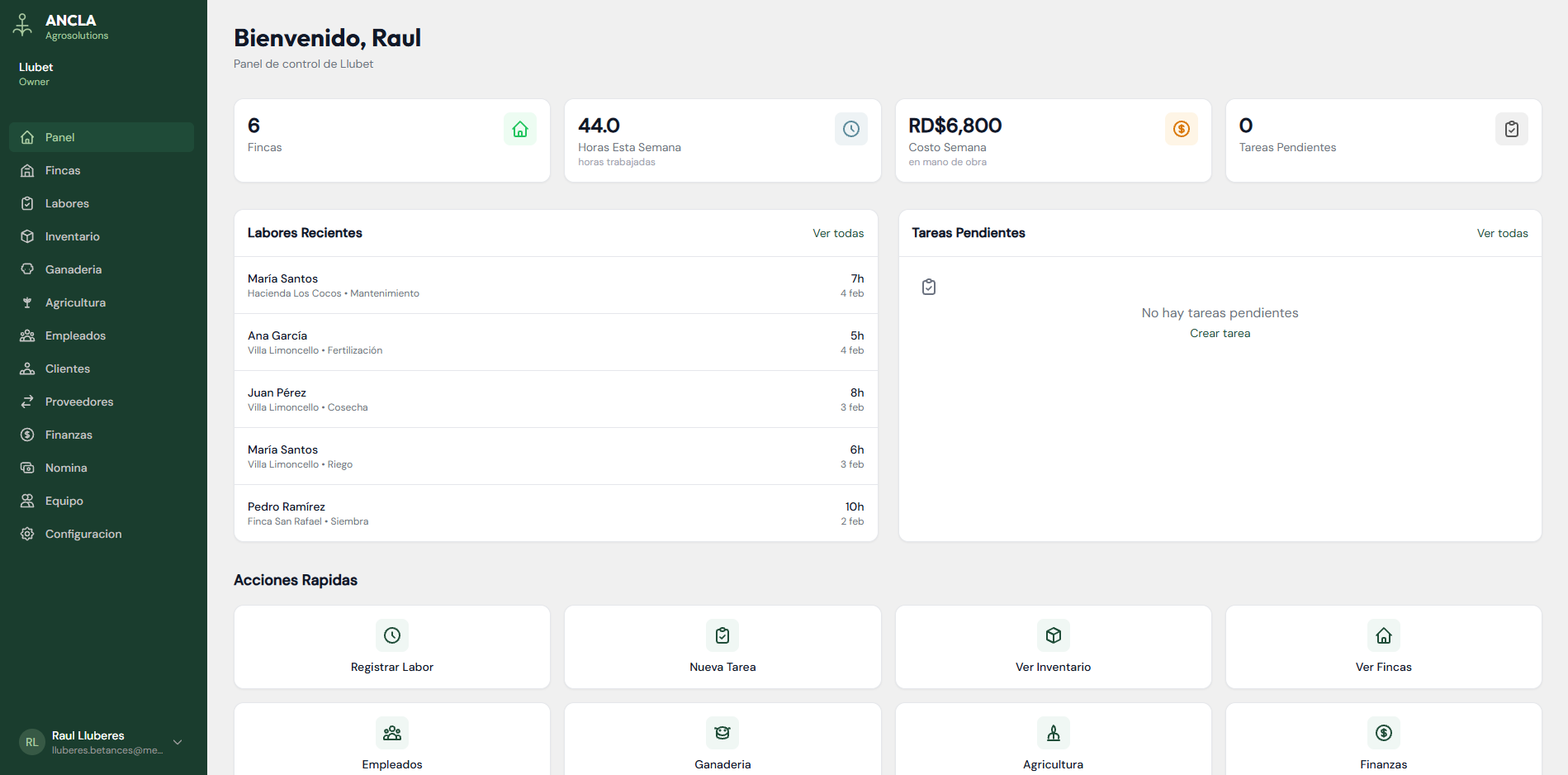Open Pedro Ramírez Siembra labor entry
The image size is (1568, 775).
[555, 513]
